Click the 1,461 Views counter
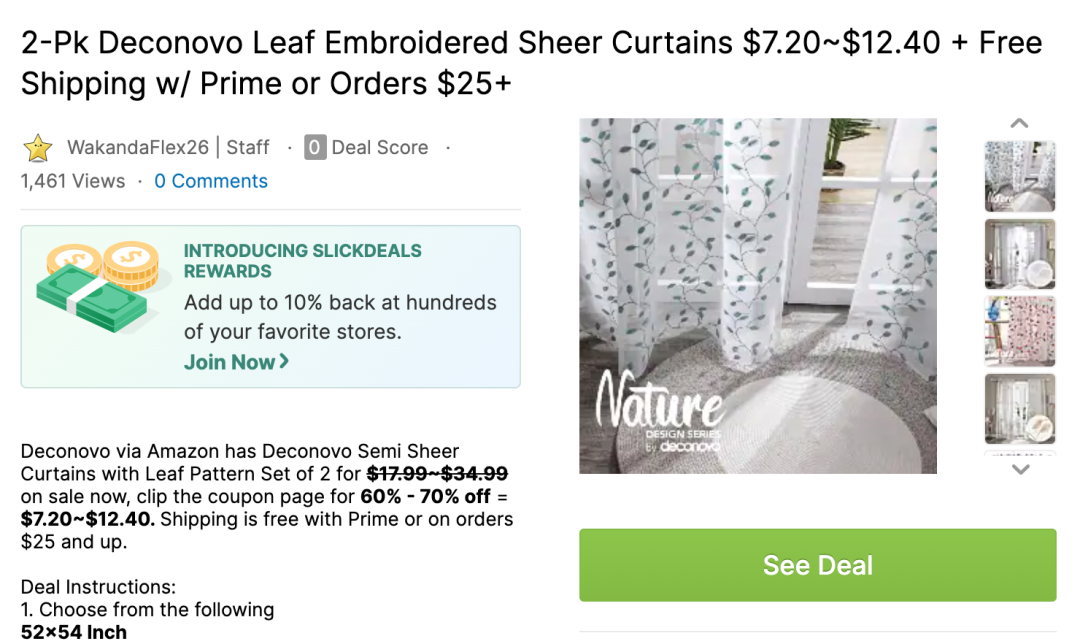Screen dimensions: 1080x644 pos(73,181)
